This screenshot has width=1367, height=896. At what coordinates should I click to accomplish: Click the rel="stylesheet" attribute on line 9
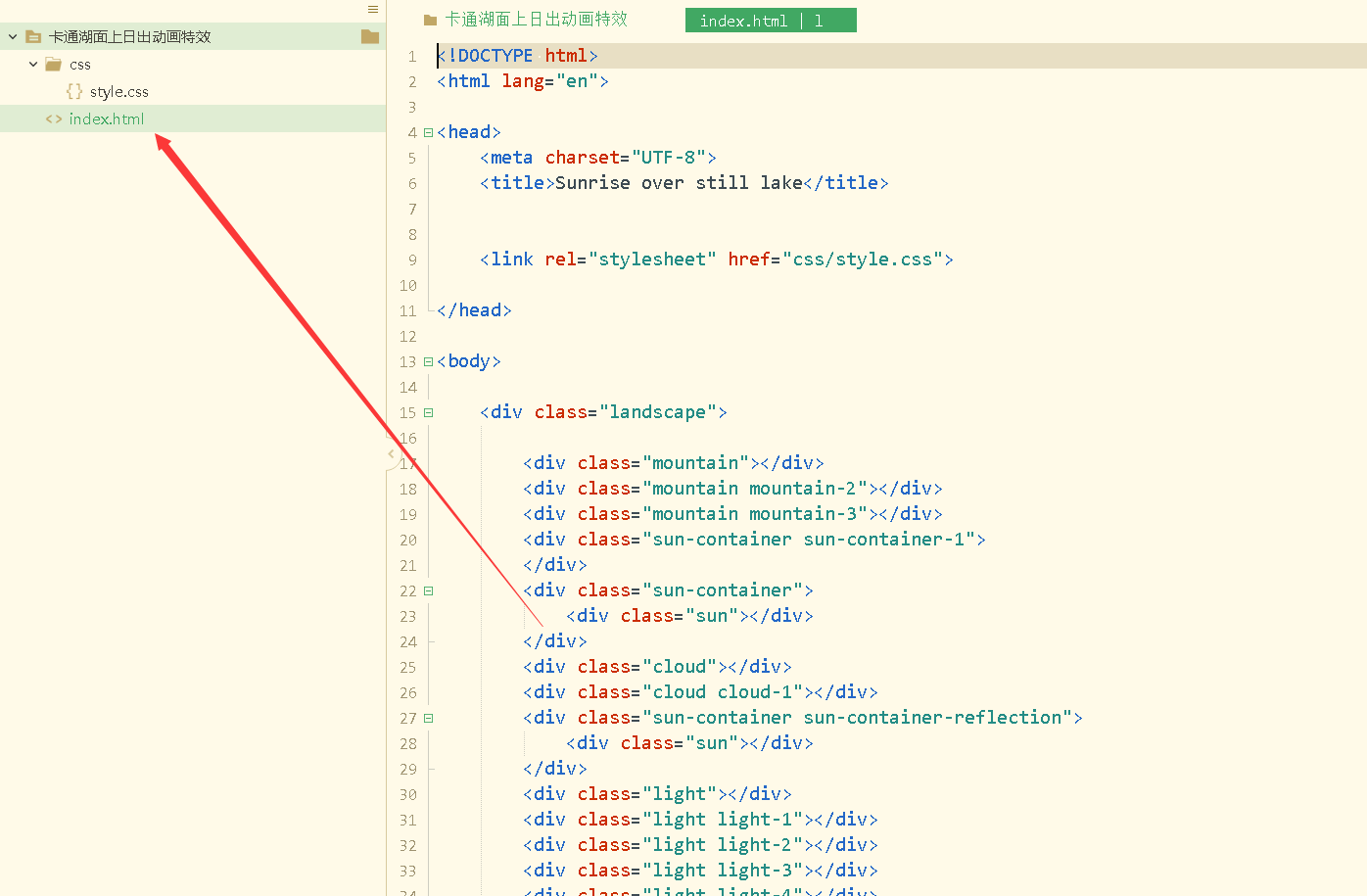pos(631,259)
